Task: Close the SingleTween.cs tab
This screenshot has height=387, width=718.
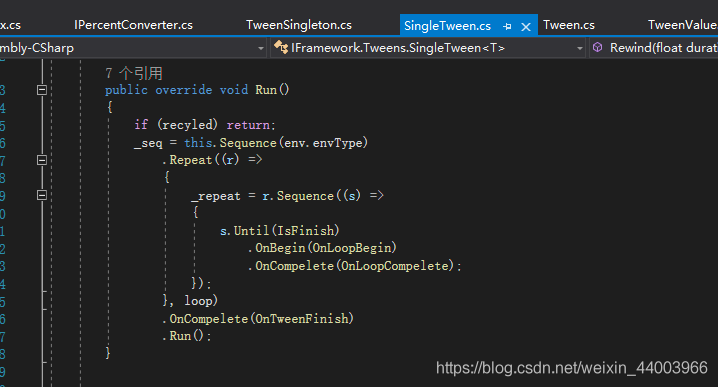Action: (526, 27)
